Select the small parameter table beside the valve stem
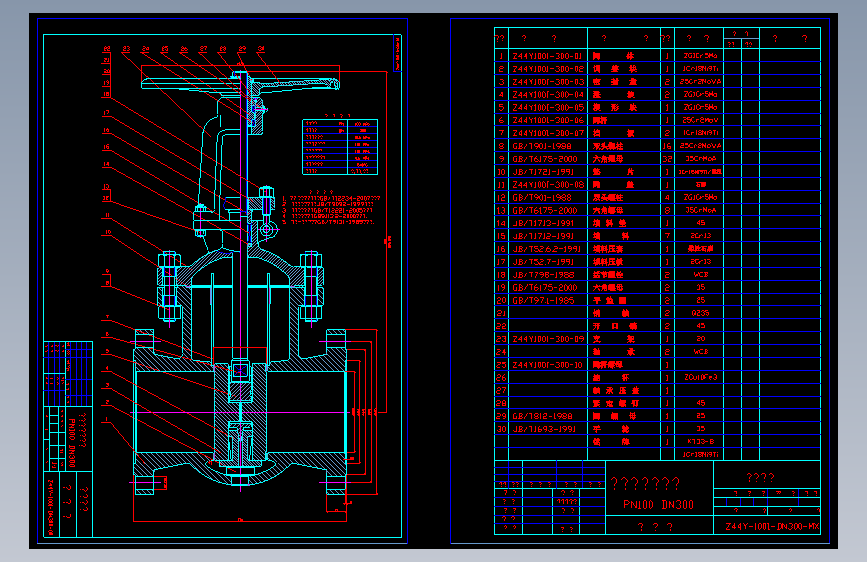The image size is (867, 562). 340,147
